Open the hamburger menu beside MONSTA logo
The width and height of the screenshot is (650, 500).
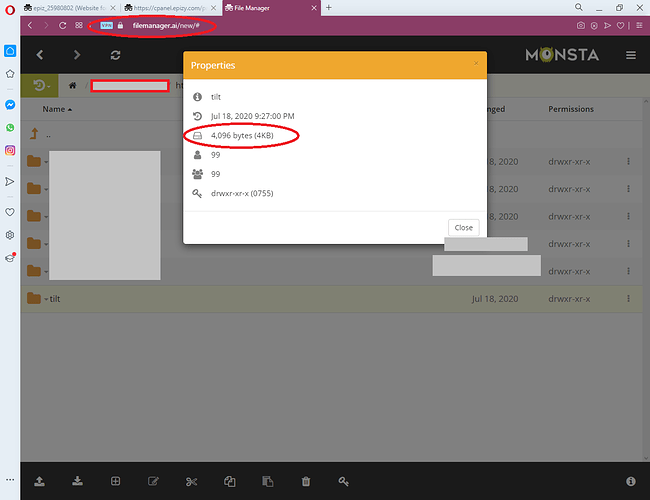(631, 55)
